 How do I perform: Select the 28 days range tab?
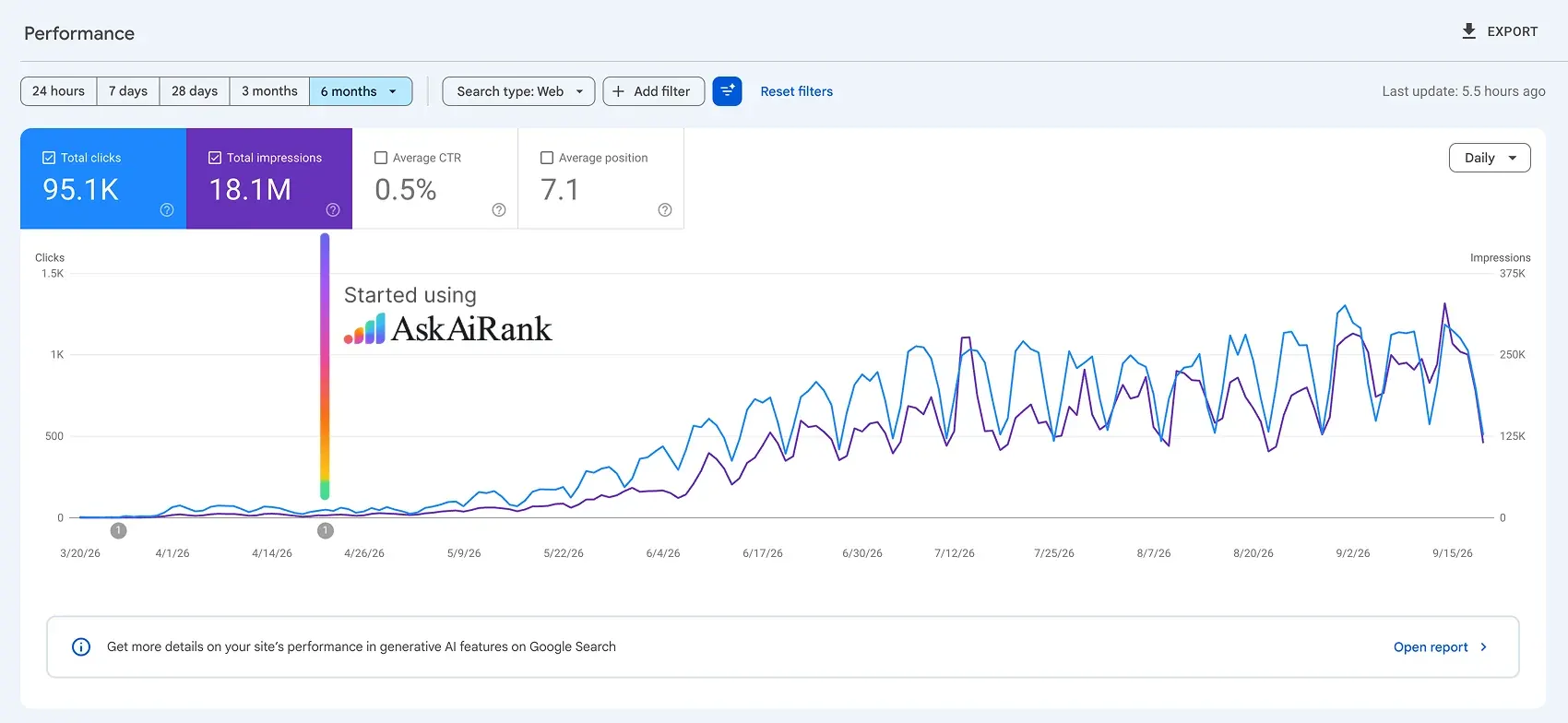[195, 91]
